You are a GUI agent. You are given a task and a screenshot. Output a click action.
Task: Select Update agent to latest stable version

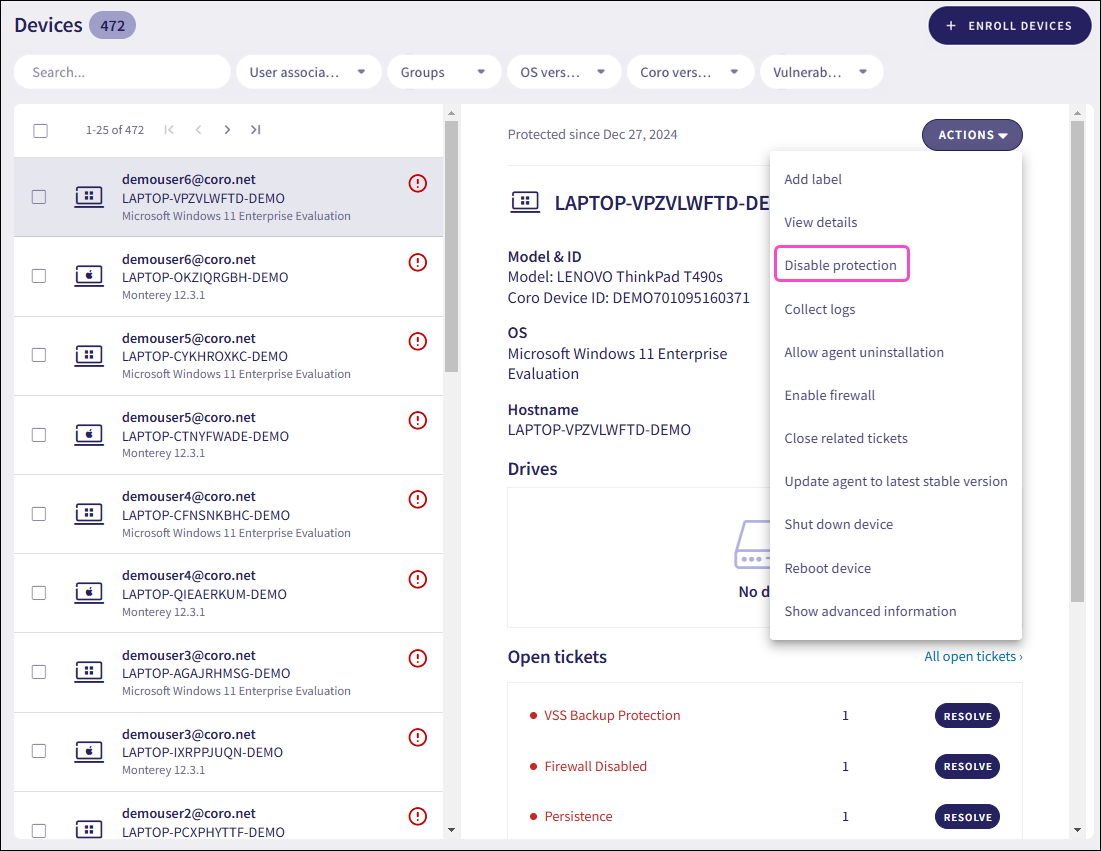tap(895, 481)
